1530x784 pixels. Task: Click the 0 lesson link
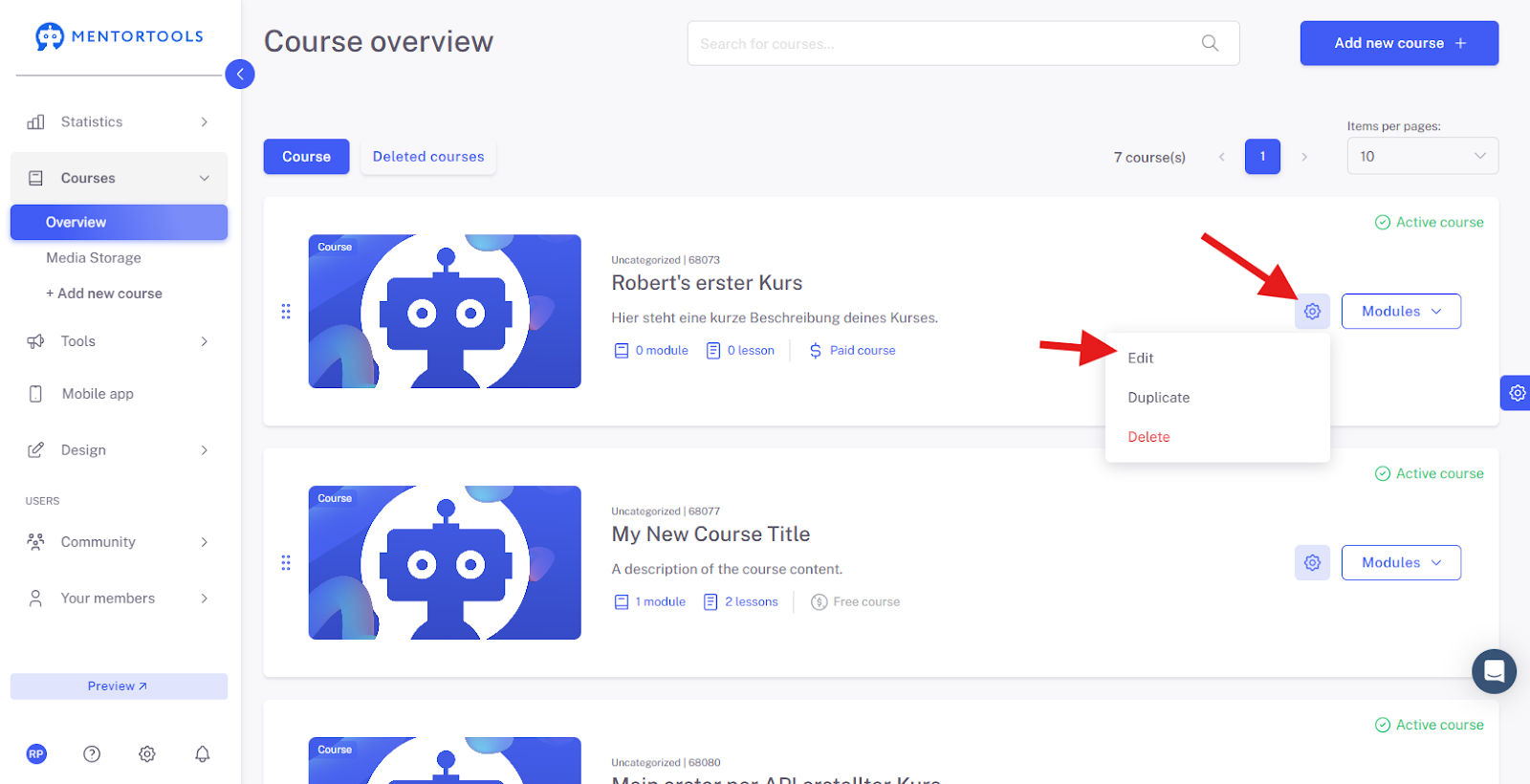click(740, 351)
